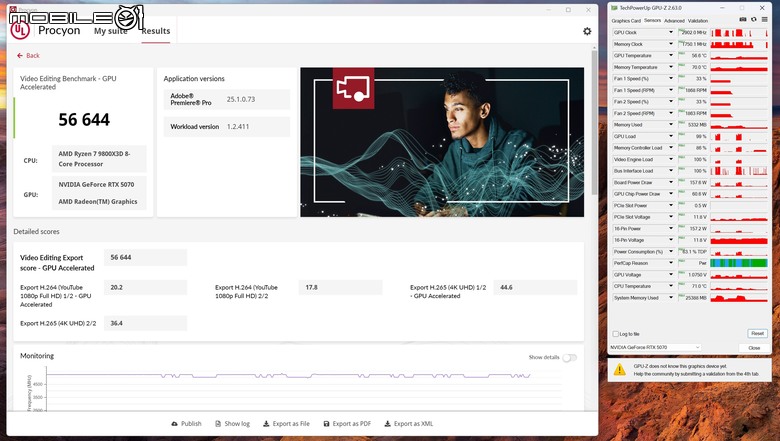Open CPU Temperature sensor dropdown
The image size is (780, 441).
tap(671, 286)
